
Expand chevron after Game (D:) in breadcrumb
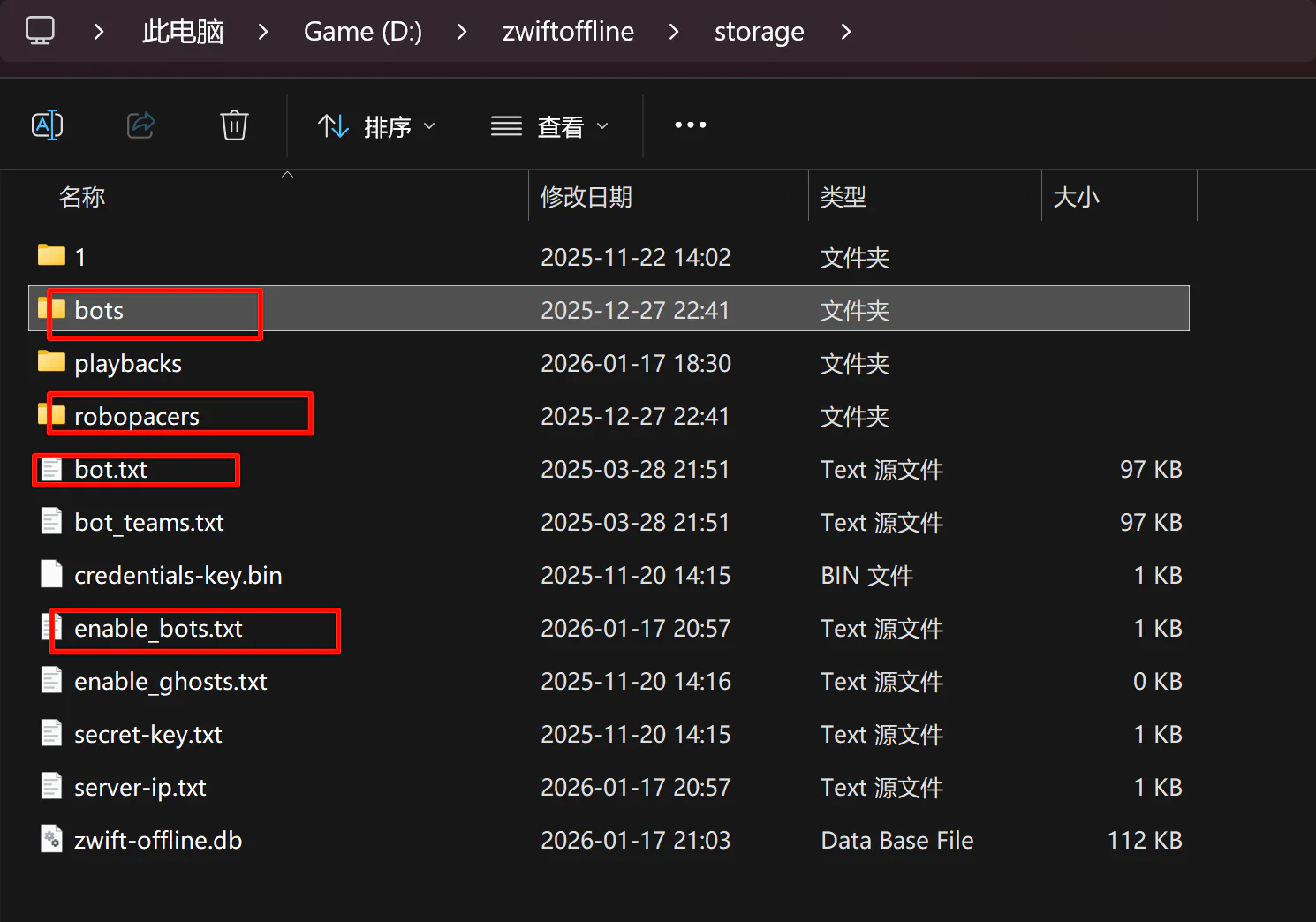coord(462,32)
